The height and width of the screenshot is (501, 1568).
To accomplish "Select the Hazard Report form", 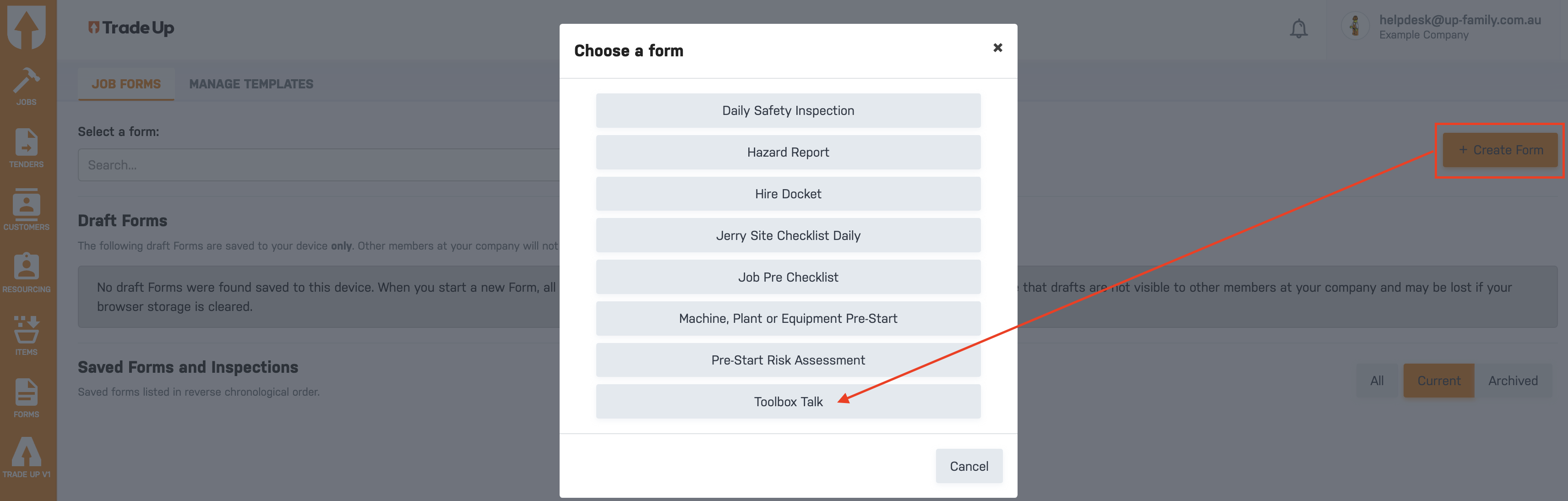I will click(x=788, y=152).
